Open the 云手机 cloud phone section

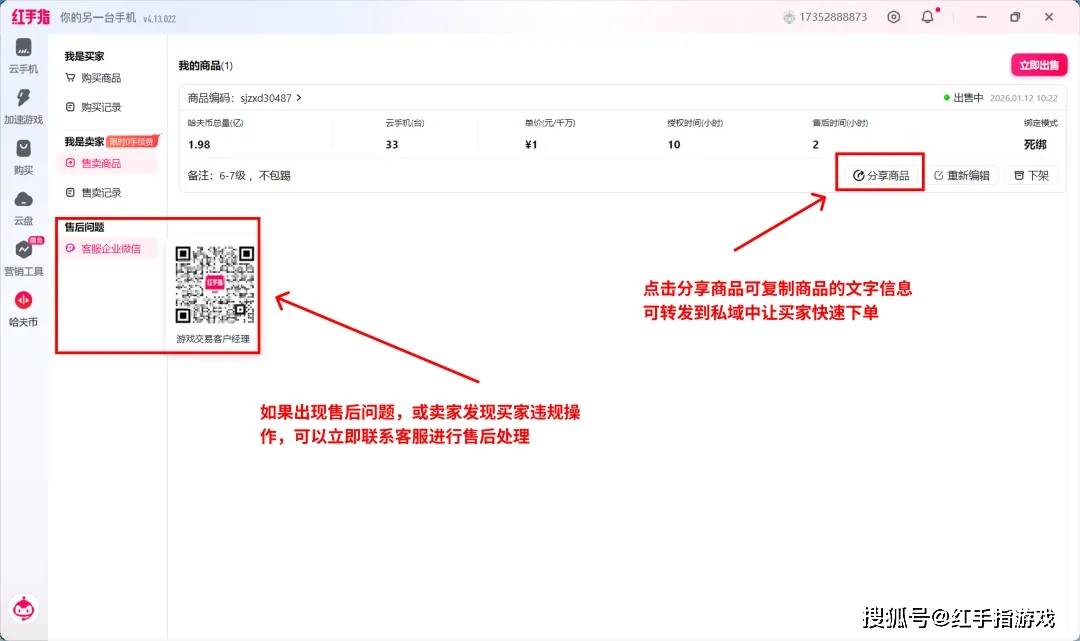pos(23,56)
